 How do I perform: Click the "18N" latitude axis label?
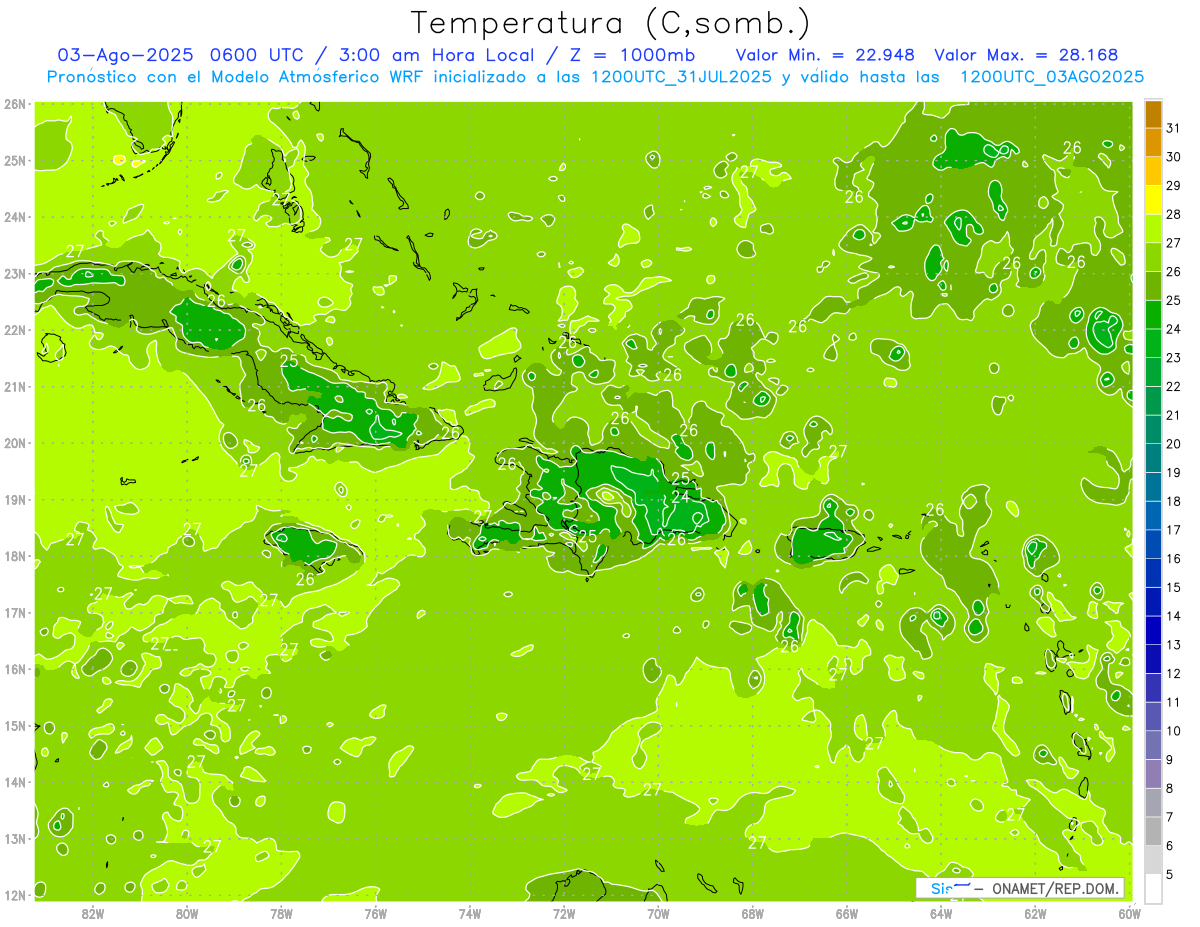[x=14, y=556]
